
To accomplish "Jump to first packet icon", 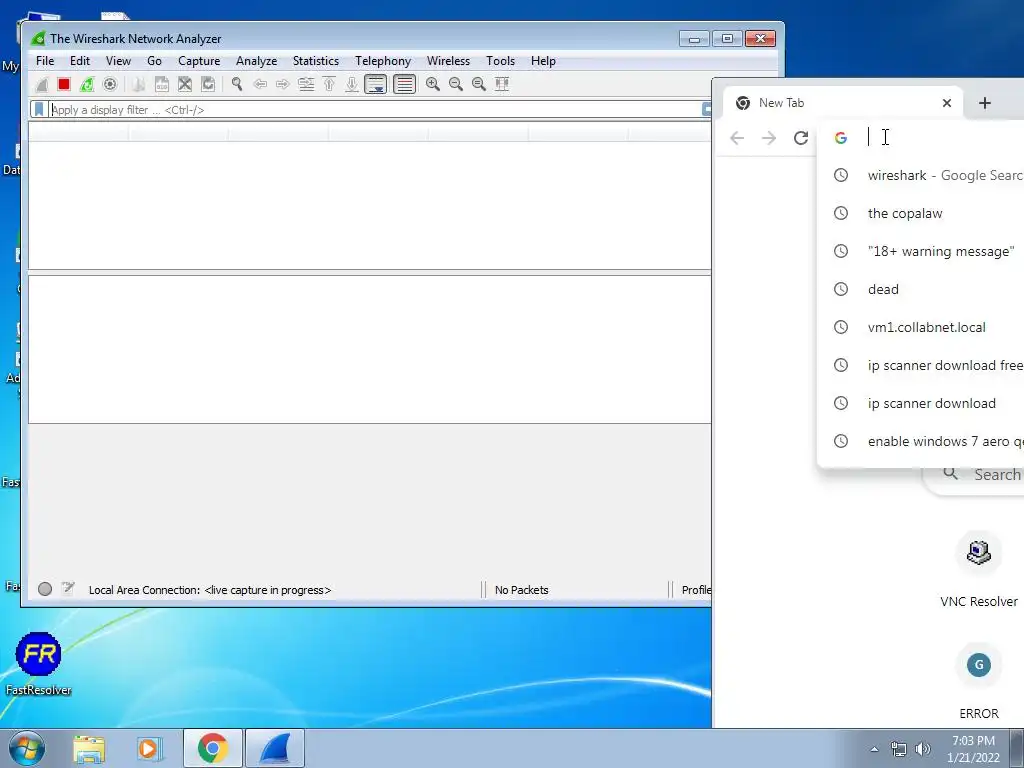I will [x=329, y=84].
